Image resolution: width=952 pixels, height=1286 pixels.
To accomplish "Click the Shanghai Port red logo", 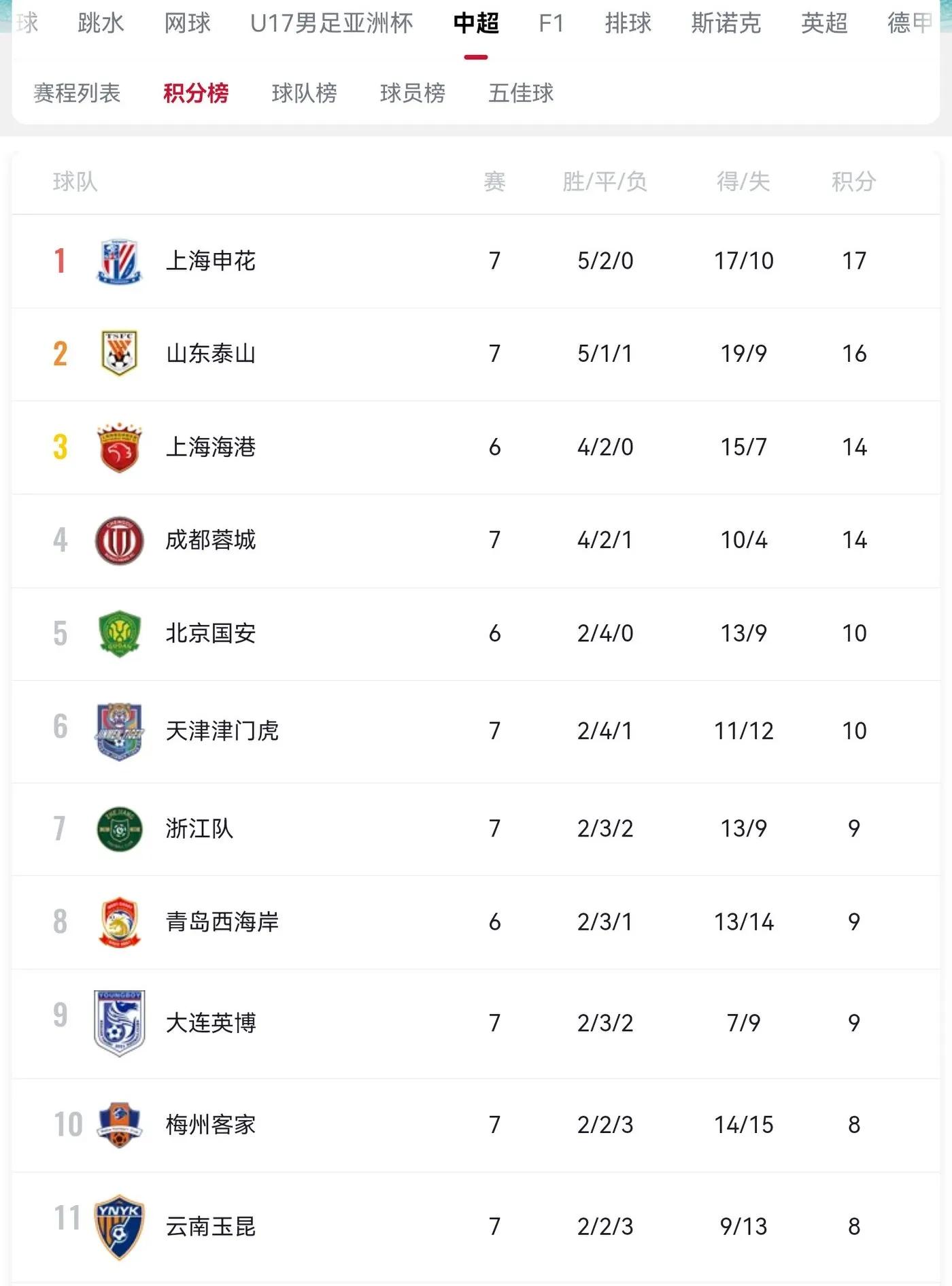I will point(119,447).
